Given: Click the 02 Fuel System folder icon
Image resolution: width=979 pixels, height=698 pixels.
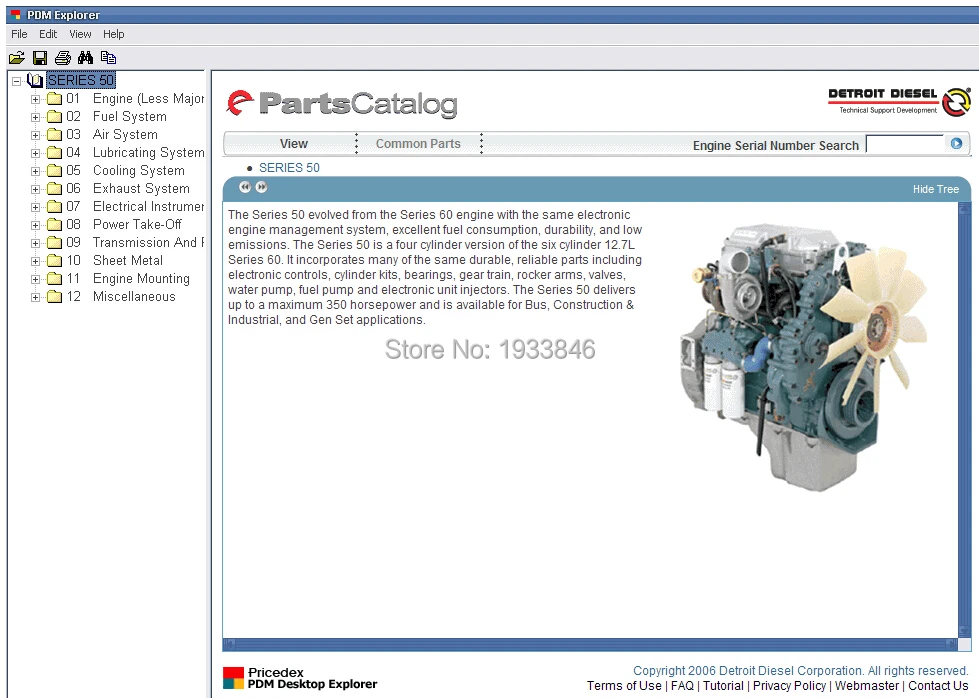Looking at the screenshot, I should [x=55, y=117].
